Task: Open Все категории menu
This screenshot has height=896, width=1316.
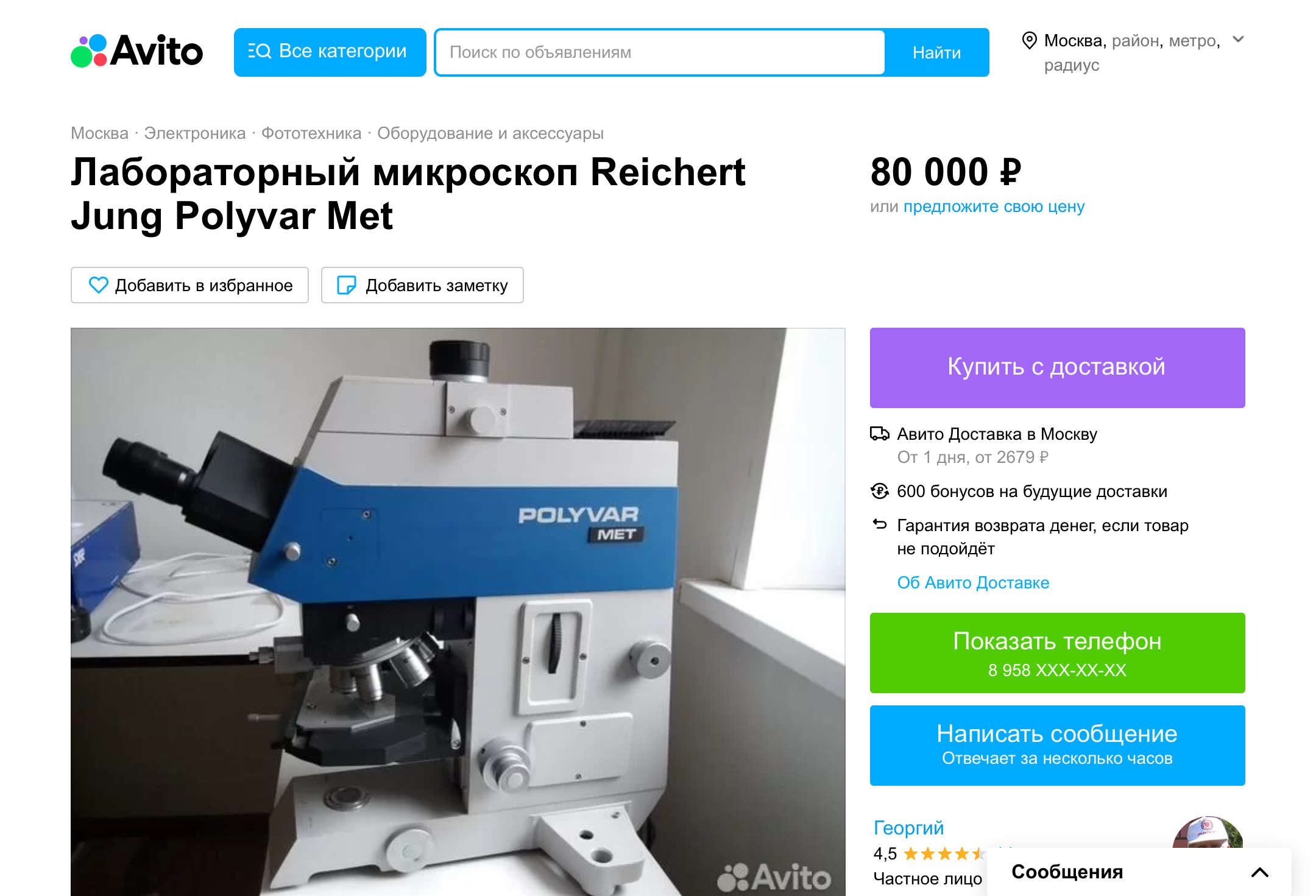Action: tap(330, 52)
